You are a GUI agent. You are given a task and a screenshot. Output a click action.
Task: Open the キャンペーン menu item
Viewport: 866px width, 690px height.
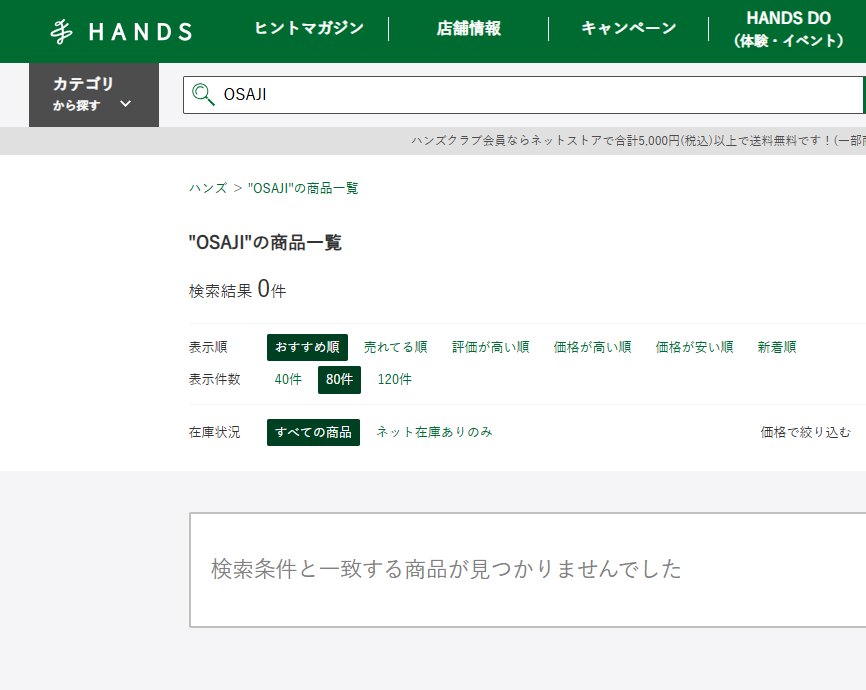click(629, 28)
